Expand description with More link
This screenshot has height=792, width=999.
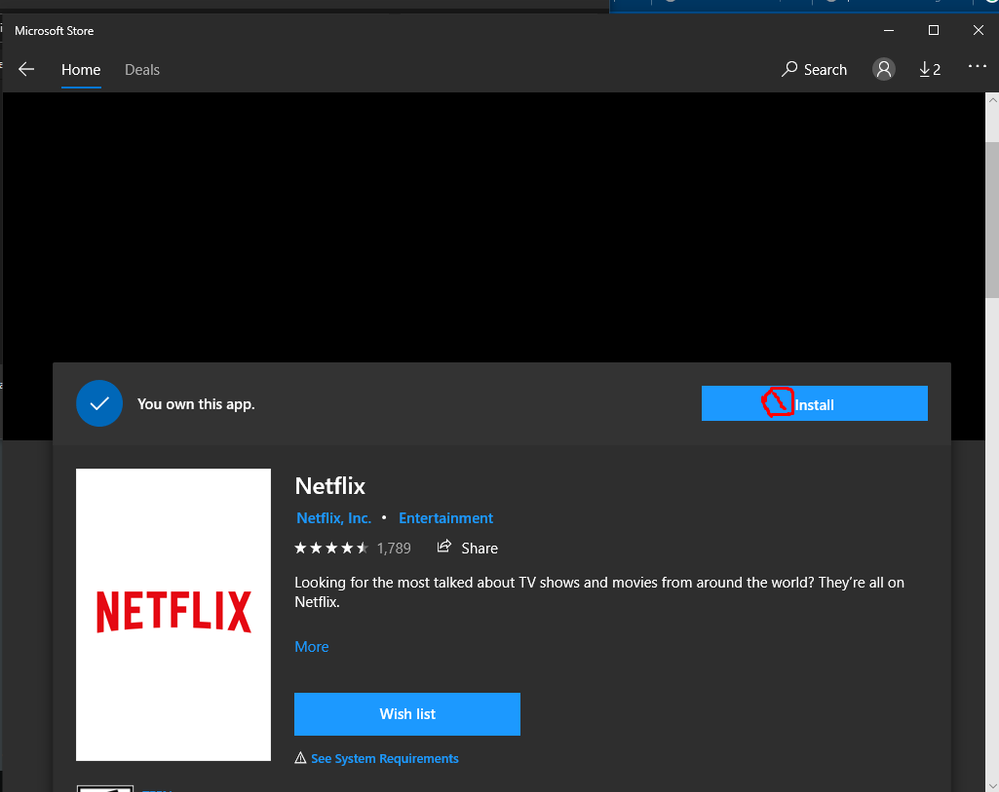tap(312, 647)
